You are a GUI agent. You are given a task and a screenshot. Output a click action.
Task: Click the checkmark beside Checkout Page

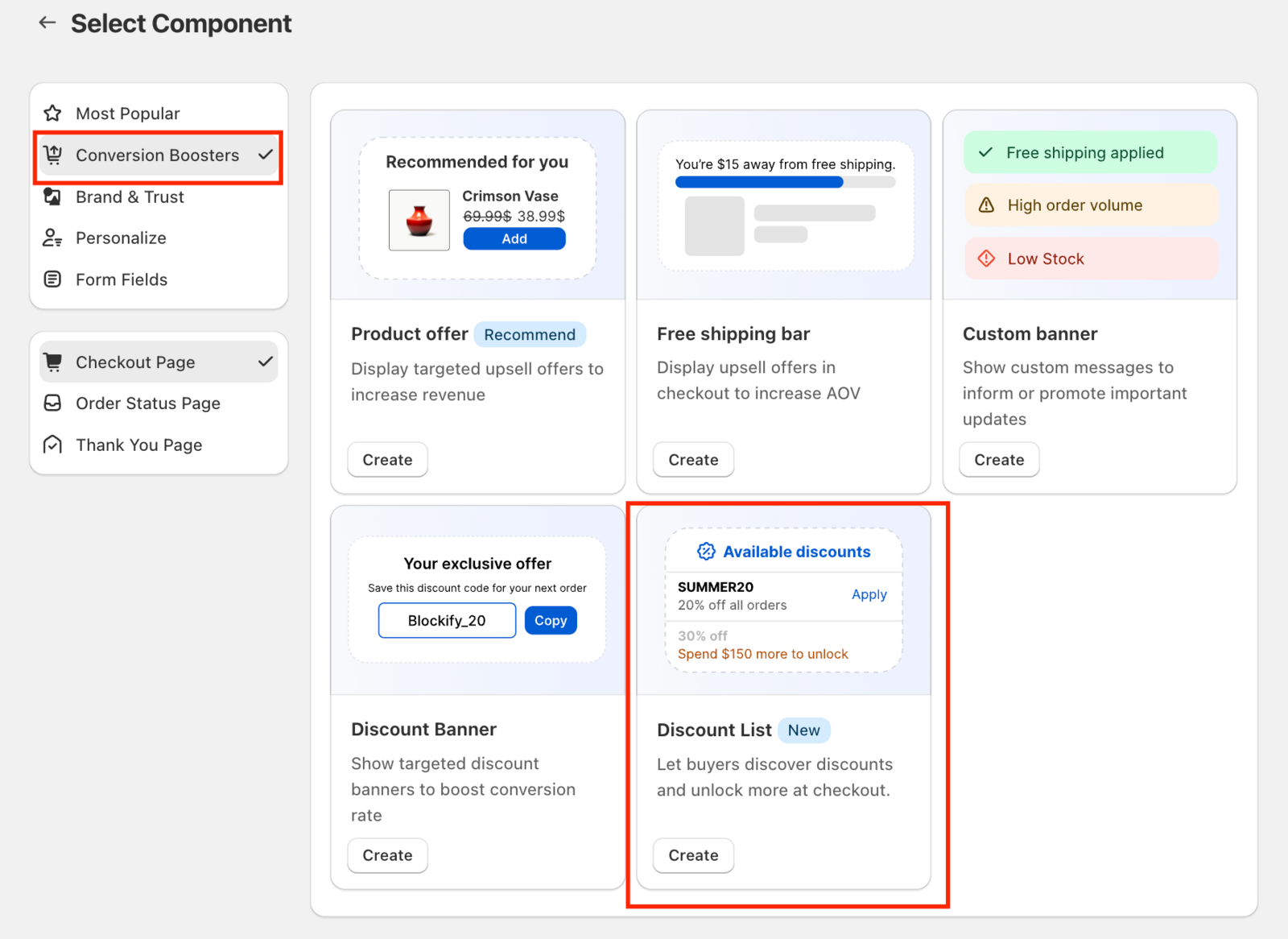pyautogui.click(x=266, y=362)
